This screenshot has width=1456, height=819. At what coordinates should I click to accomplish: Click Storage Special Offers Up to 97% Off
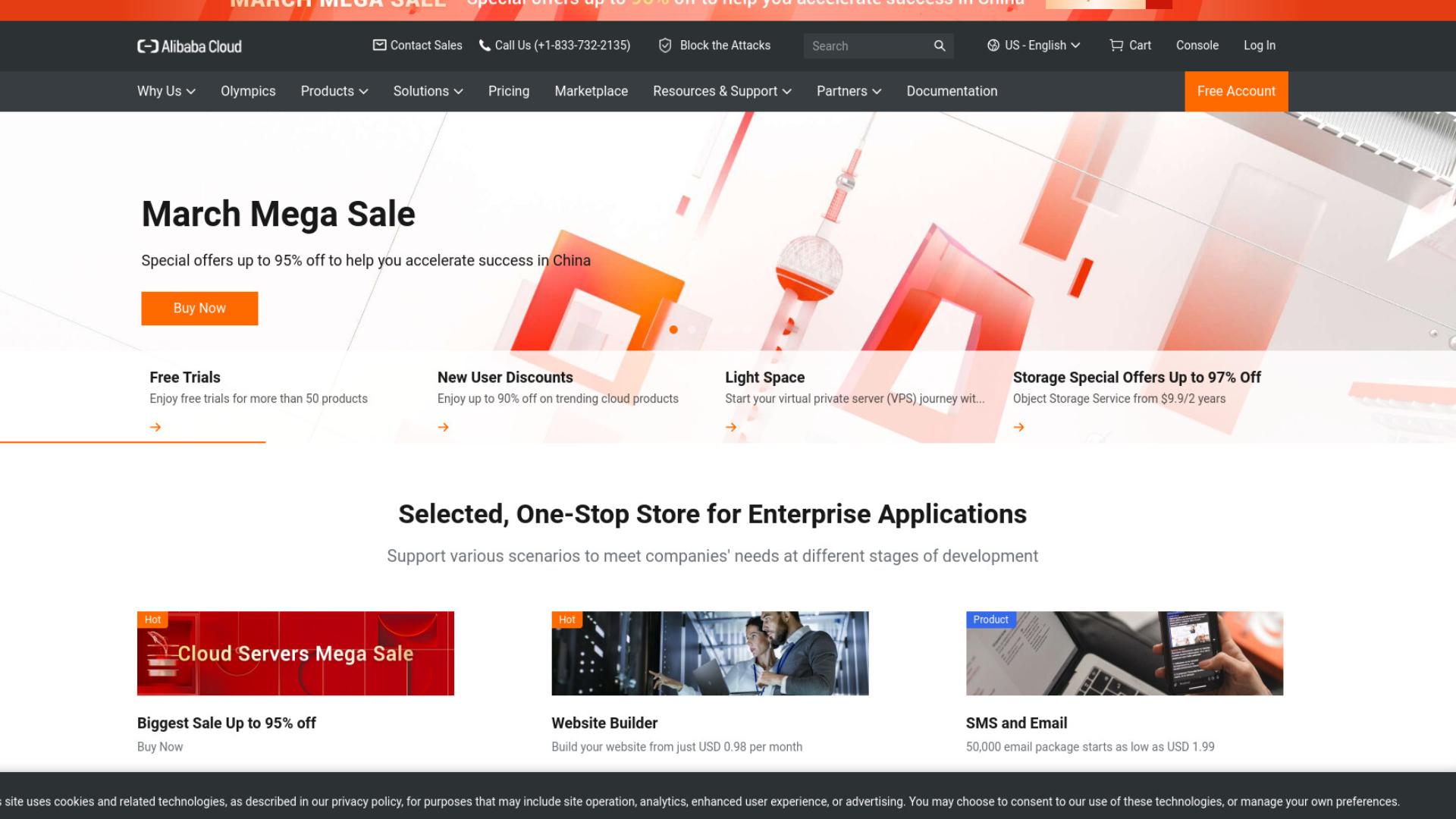point(1137,378)
